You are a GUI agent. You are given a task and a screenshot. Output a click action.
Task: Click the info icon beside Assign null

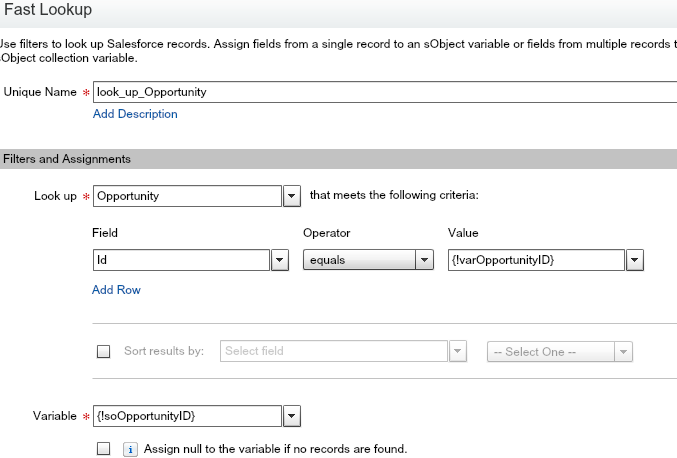point(129,449)
